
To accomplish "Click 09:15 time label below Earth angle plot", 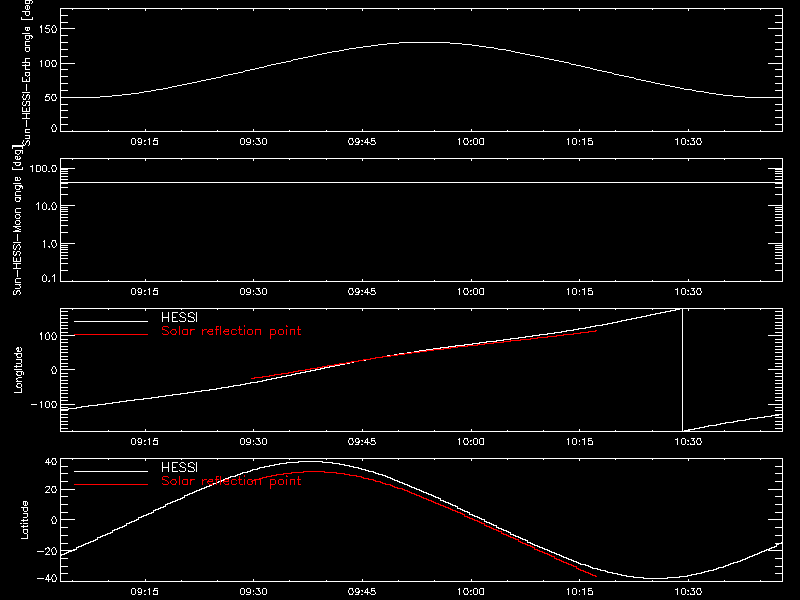I will pos(144,142).
